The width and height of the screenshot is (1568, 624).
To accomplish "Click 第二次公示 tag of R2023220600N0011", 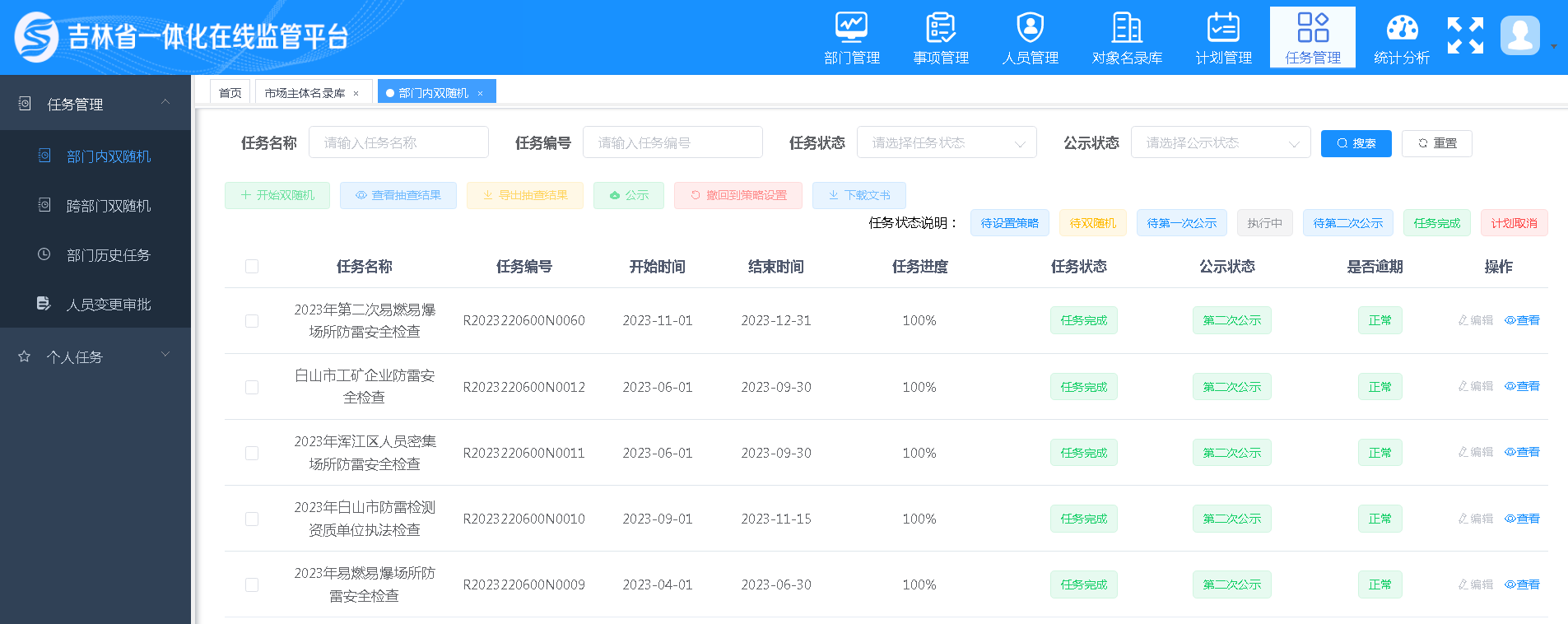I will click(x=1231, y=453).
